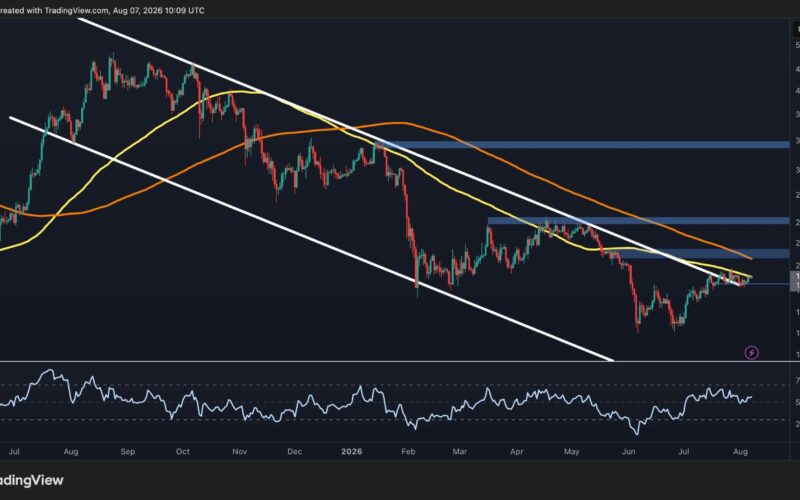Click the 'created with TradingView.com' header text
800x500 pixels.
coord(102,10)
